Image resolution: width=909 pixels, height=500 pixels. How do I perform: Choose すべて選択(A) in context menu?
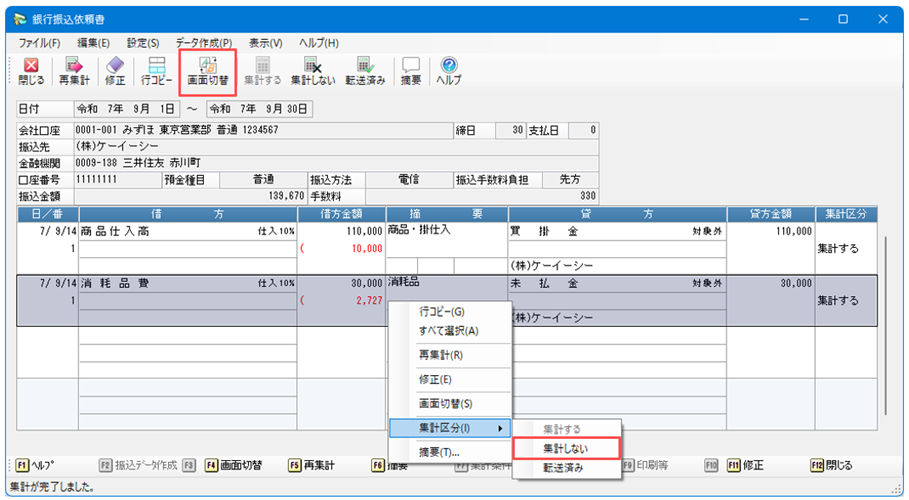pos(449,331)
